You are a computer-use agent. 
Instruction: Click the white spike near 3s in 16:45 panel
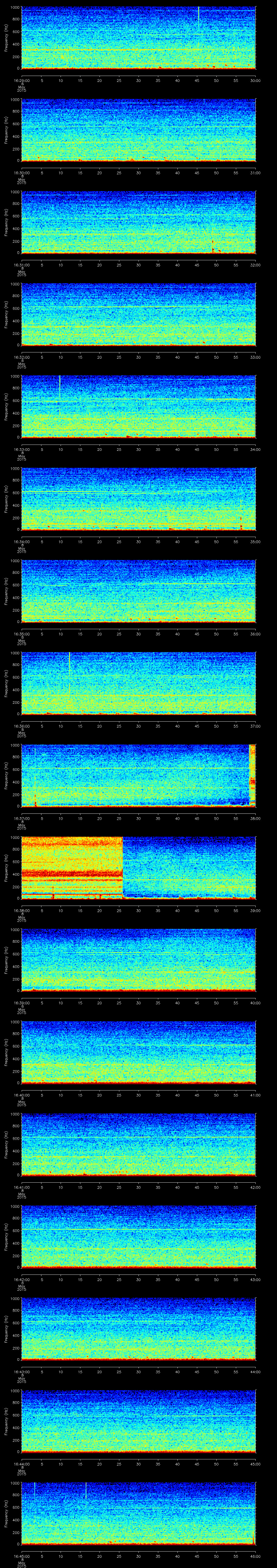point(35,1490)
